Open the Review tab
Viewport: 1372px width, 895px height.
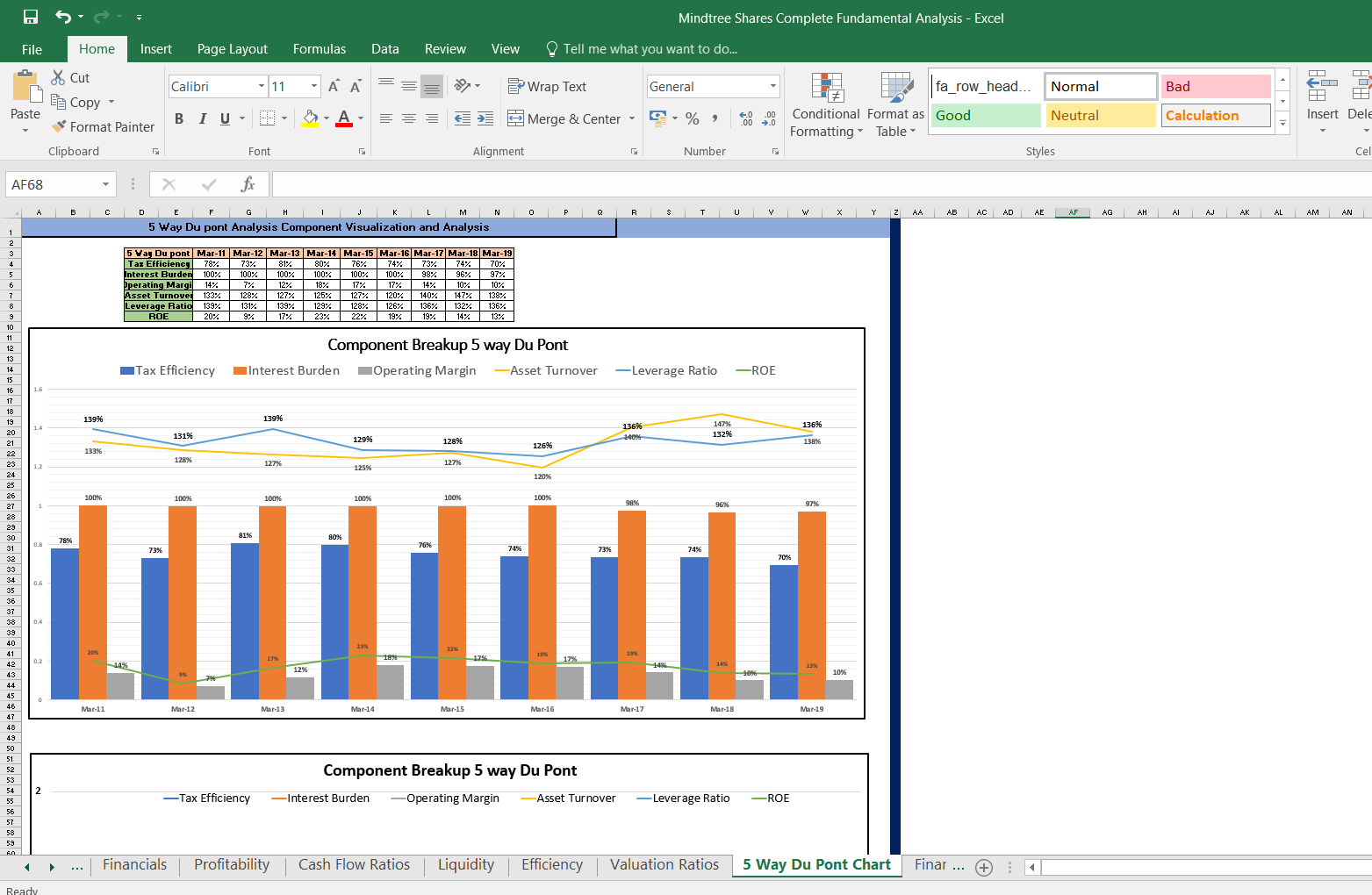click(445, 49)
